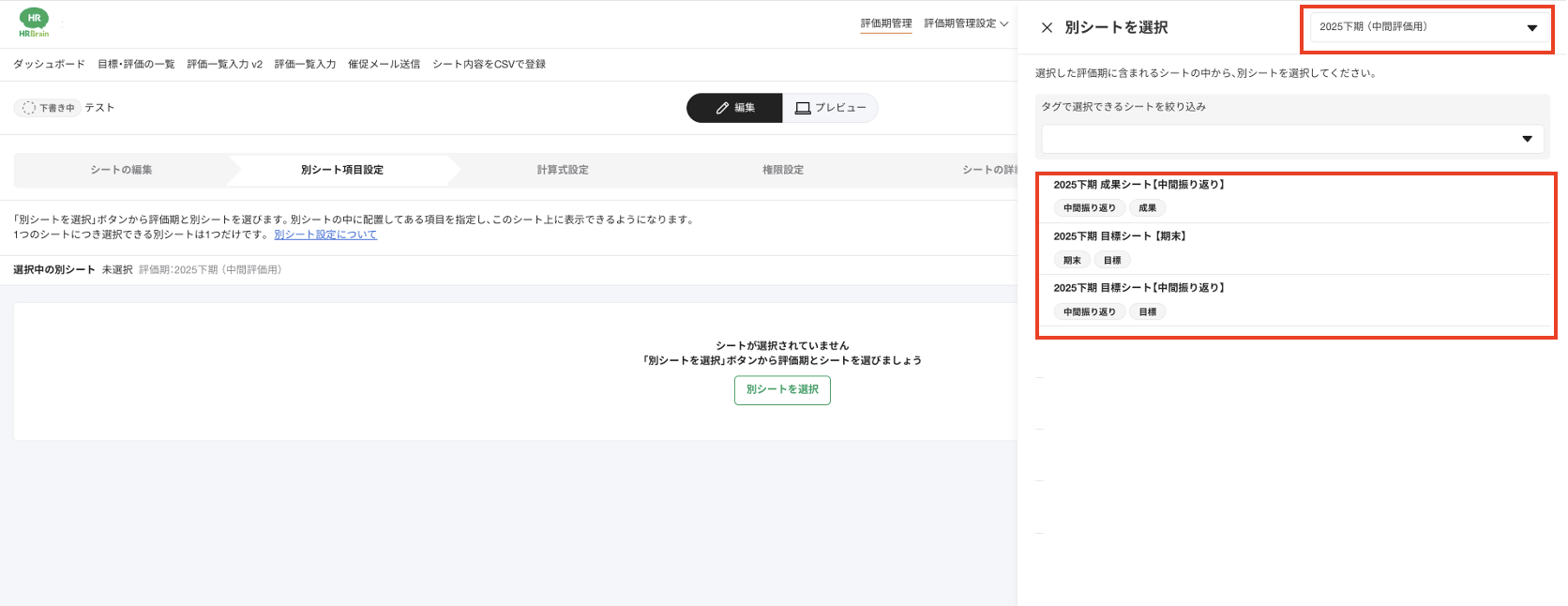Viewport: 1568px width, 606px height.
Task: Click the 未選択 status text
Action: pyautogui.click(x=117, y=270)
